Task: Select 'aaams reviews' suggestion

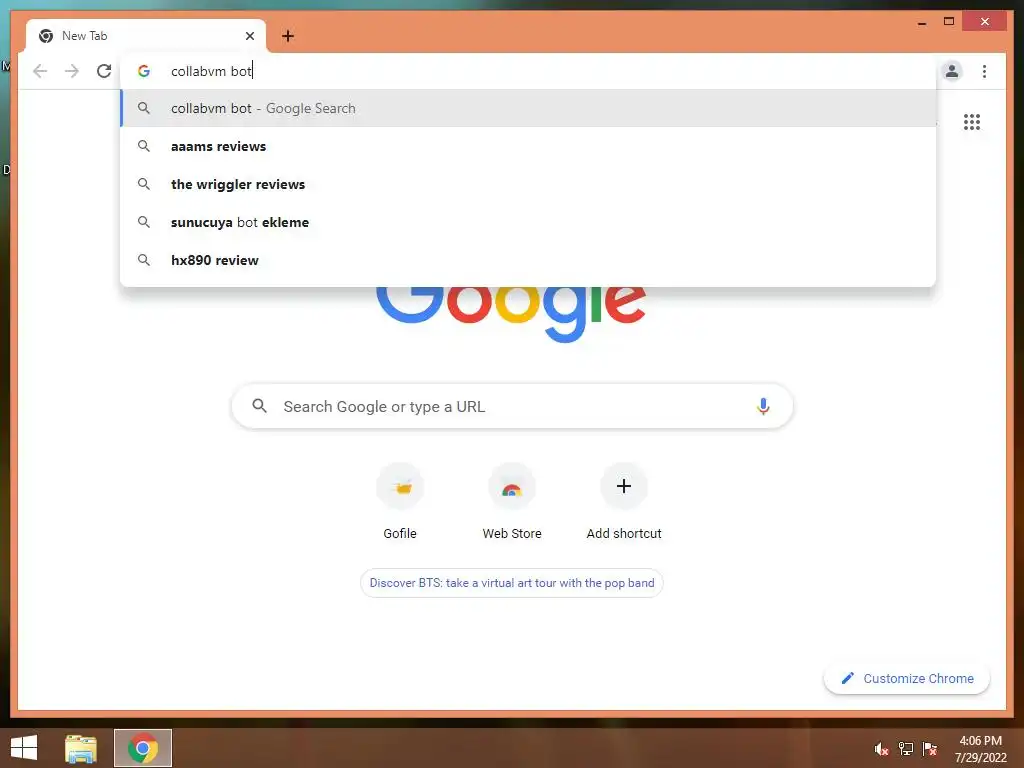Action: coord(528,146)
